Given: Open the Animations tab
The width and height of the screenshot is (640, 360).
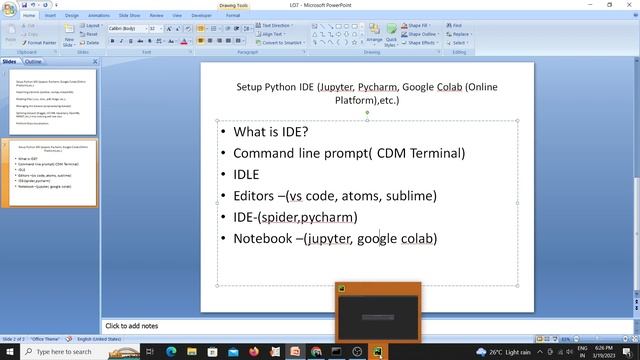Looking at the screenshot, I should pyautogui.click(x=99, y=16).
